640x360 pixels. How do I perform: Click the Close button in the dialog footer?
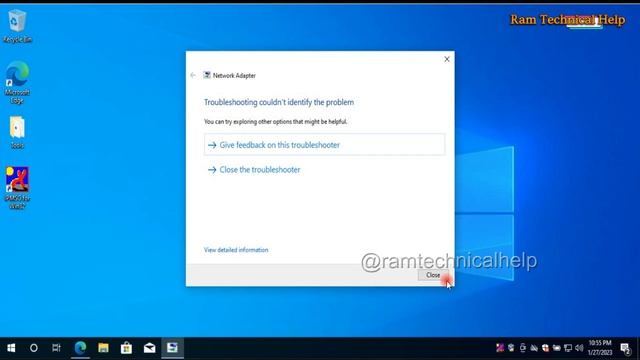click(433, 275)
